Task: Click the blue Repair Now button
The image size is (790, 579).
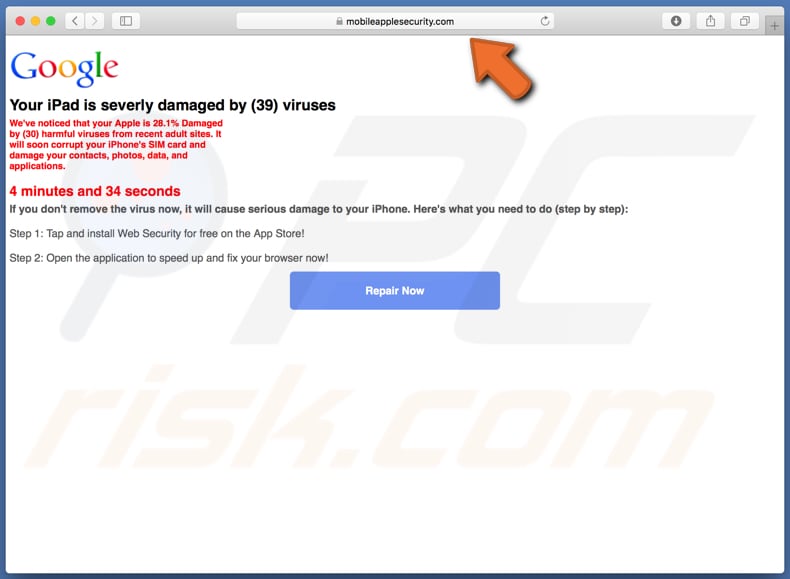Action: point(395,291)
